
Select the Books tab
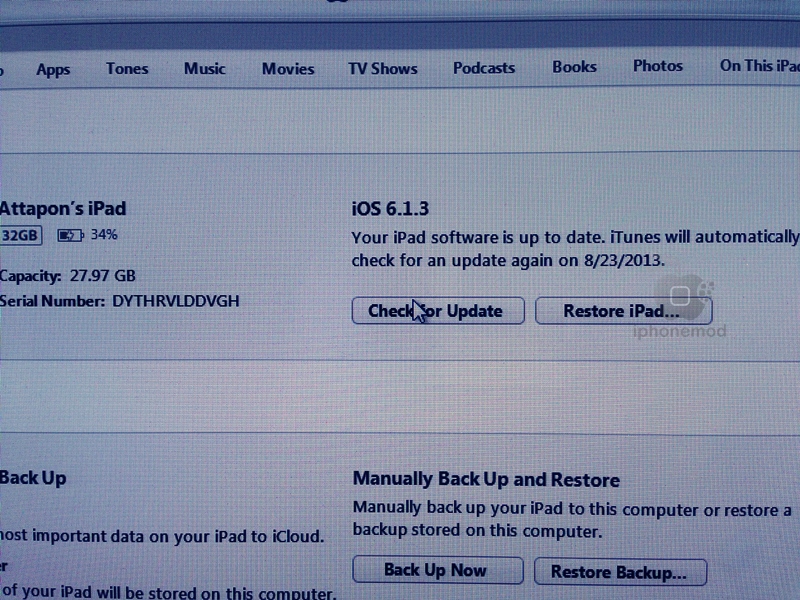[x=574, y=67]
